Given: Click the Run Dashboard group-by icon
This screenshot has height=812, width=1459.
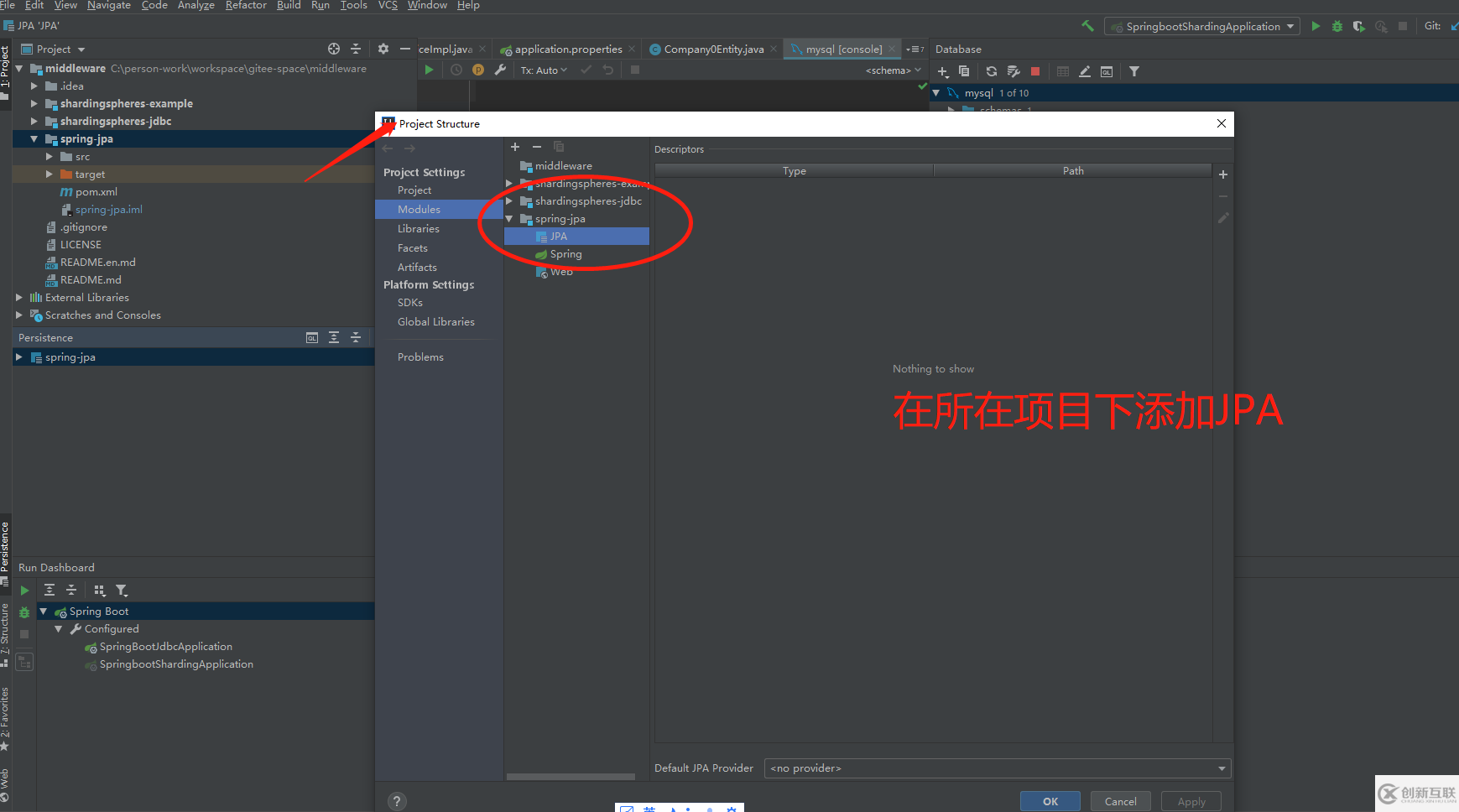Looking at the screenshot, I should 100,591.
